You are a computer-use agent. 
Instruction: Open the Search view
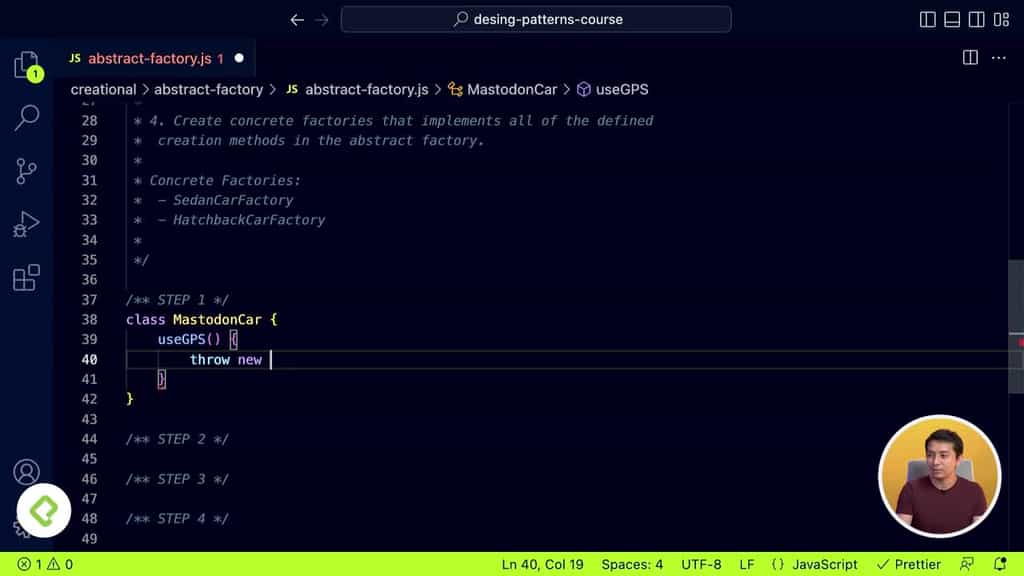[x=26, y=117]
